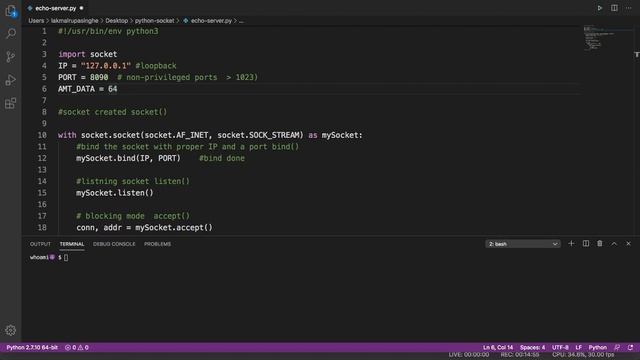Switch to the TERMINAL tab
Image resolution: width=640 pixels, height=360 pixels.
click(x=72, y=244)
